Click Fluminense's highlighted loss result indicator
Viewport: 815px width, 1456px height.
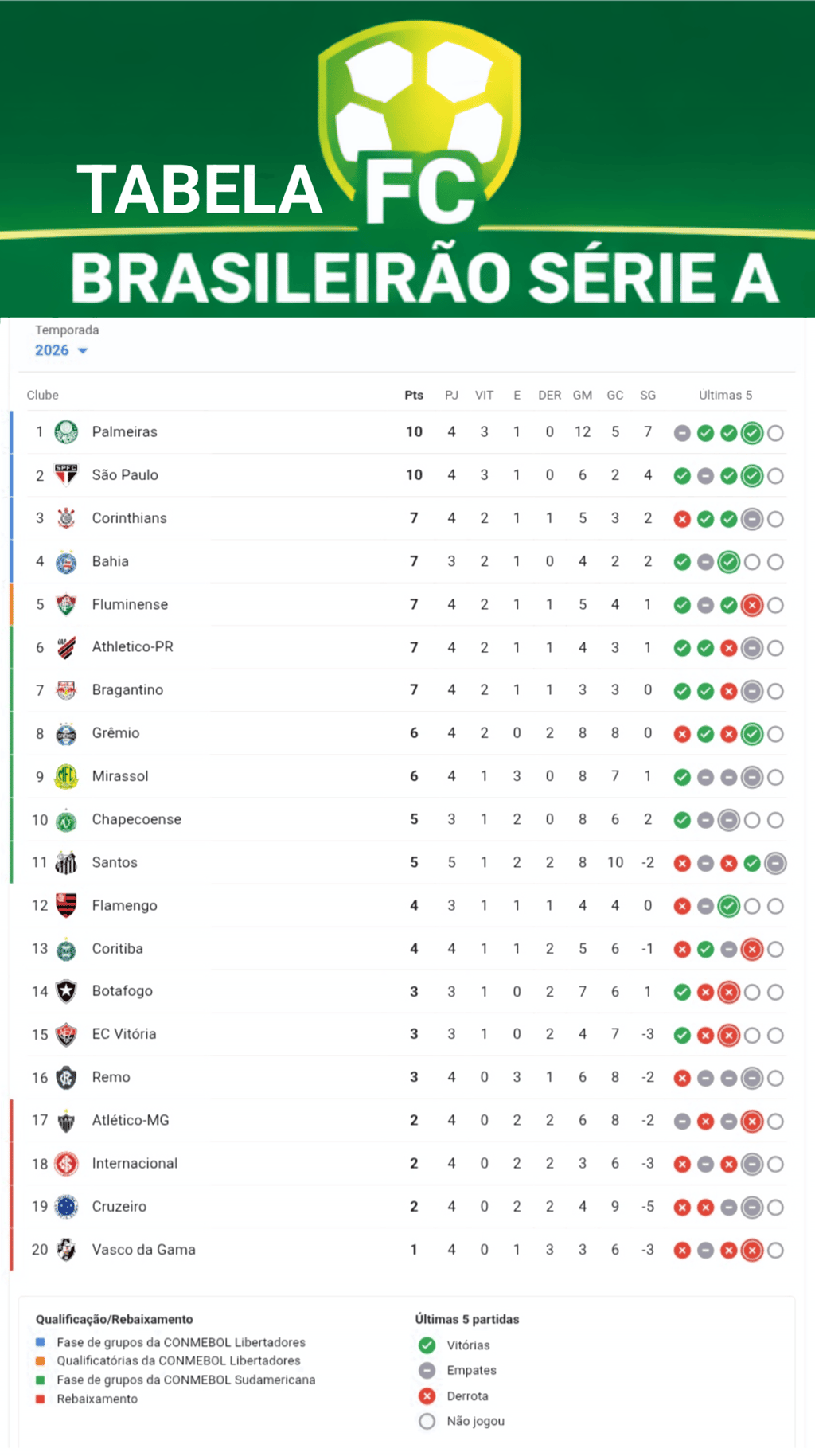click(751, 605)
